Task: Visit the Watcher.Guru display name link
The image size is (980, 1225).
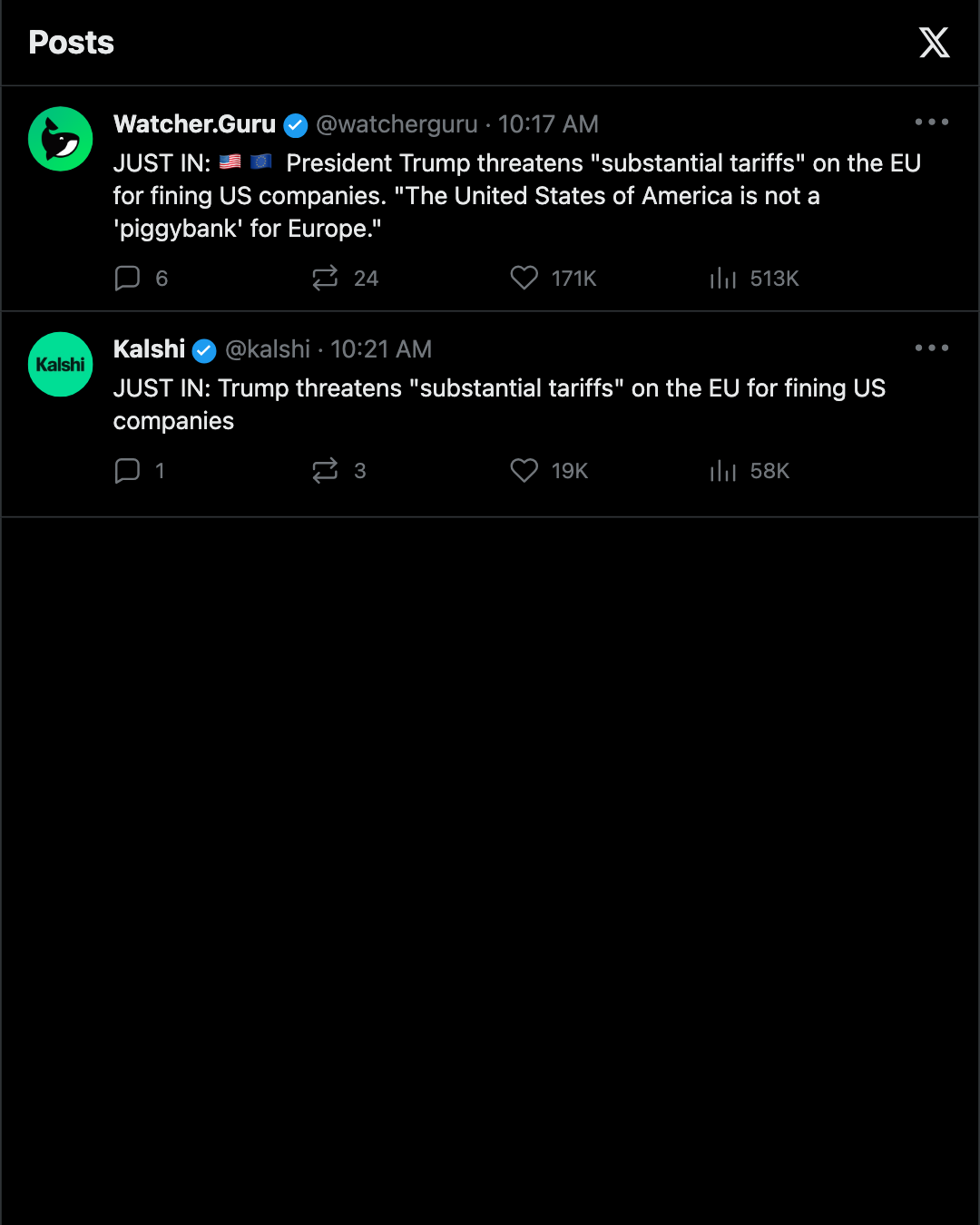Action: click(x=194, y=124)
